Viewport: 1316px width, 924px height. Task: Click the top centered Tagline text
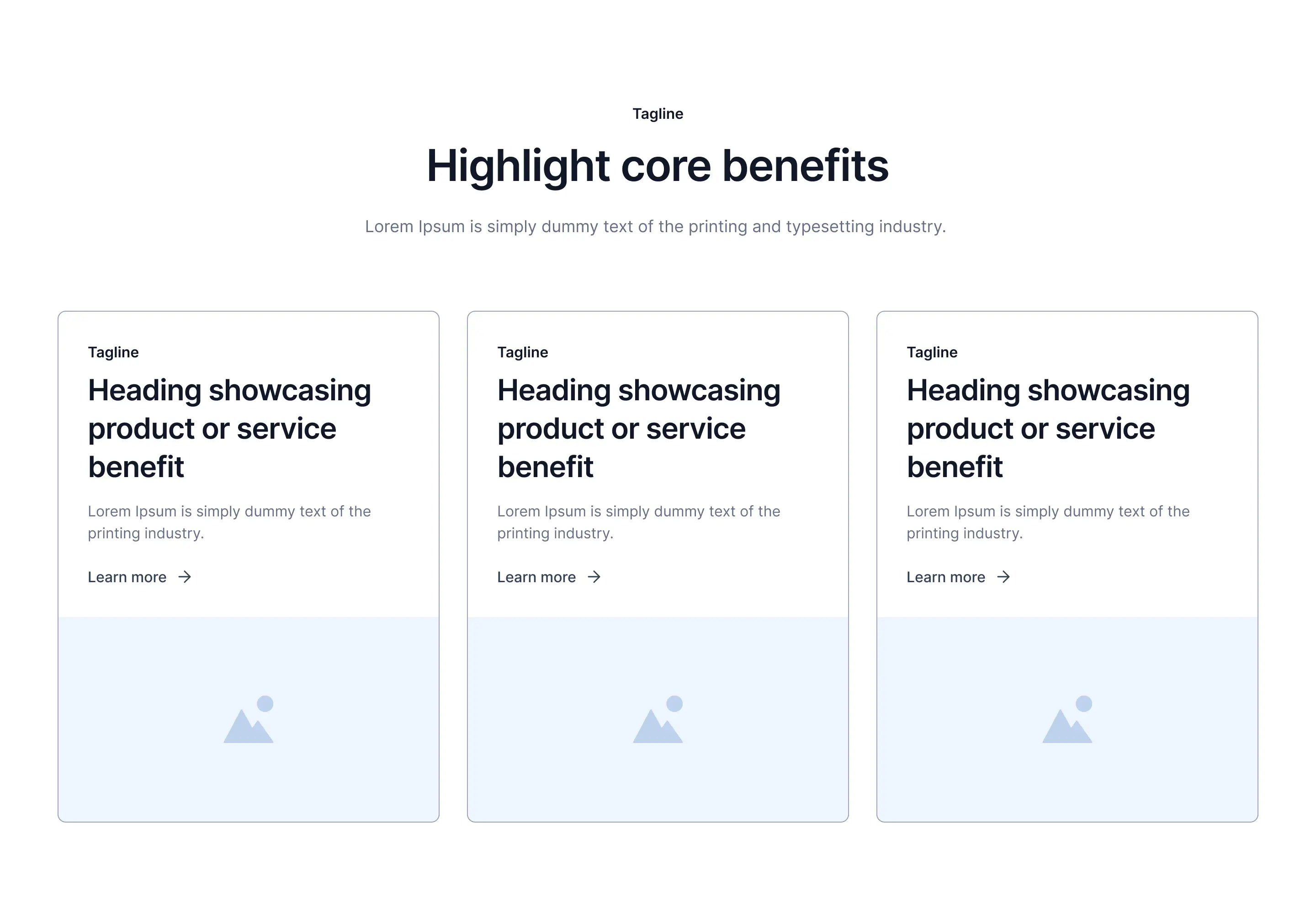[658, 113]
